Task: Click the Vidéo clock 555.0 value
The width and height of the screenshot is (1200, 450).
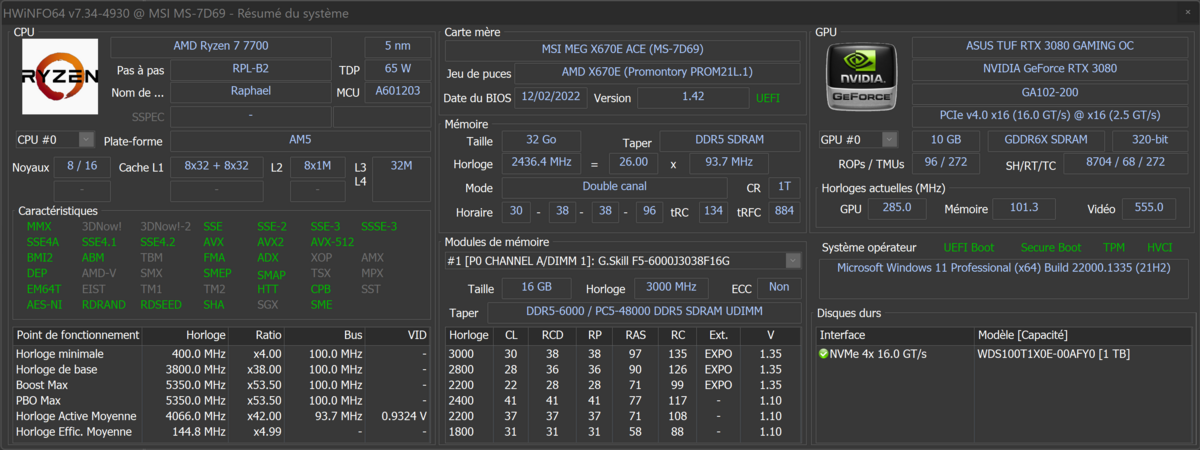Action: click(1149, 208)
